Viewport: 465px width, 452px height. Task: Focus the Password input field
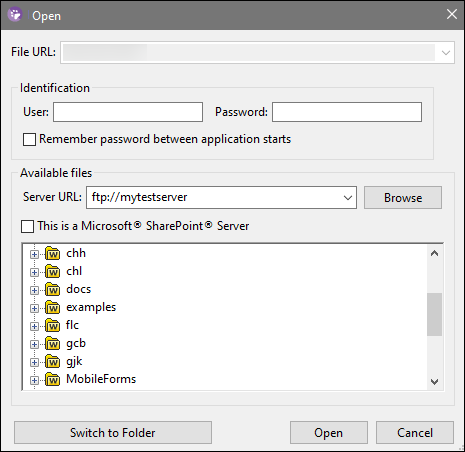tap(347, 112)
